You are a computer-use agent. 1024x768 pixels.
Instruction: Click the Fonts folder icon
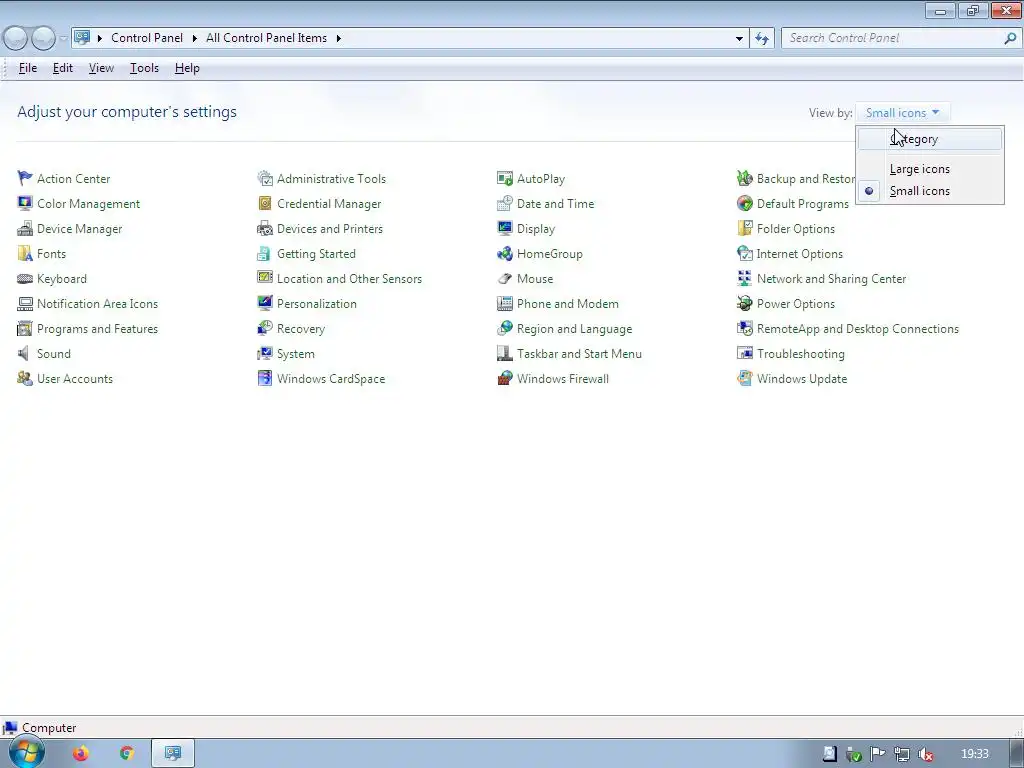25,253
